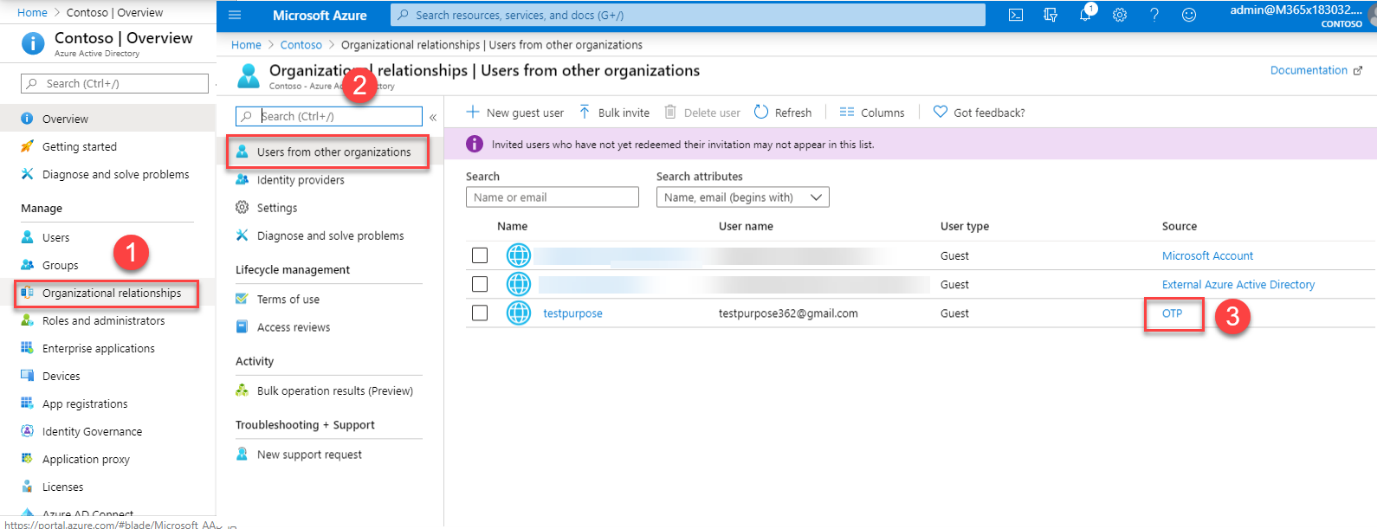Click New guest user button
Image resolution: width=1377 pixels, height=529 pixels.
[x=515, y=113]
